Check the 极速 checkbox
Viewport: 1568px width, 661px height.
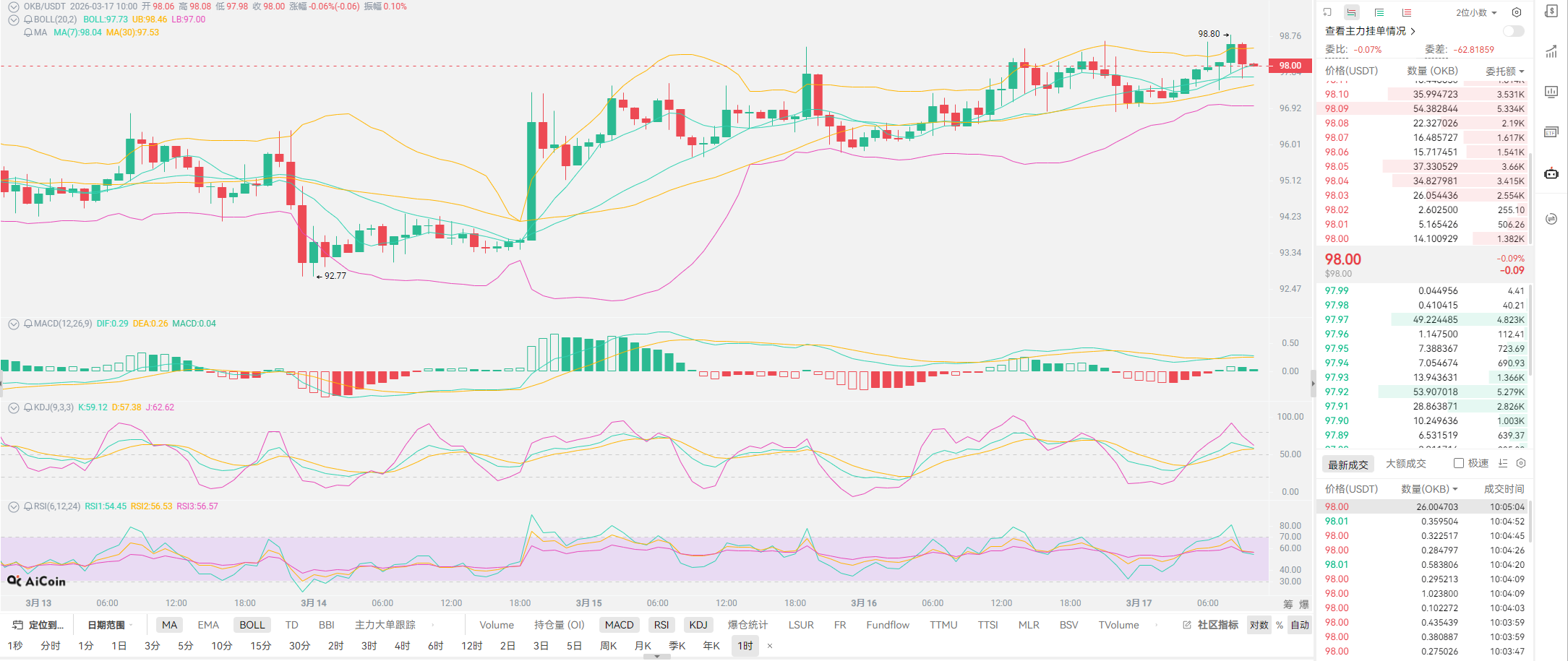(1459, 463)
